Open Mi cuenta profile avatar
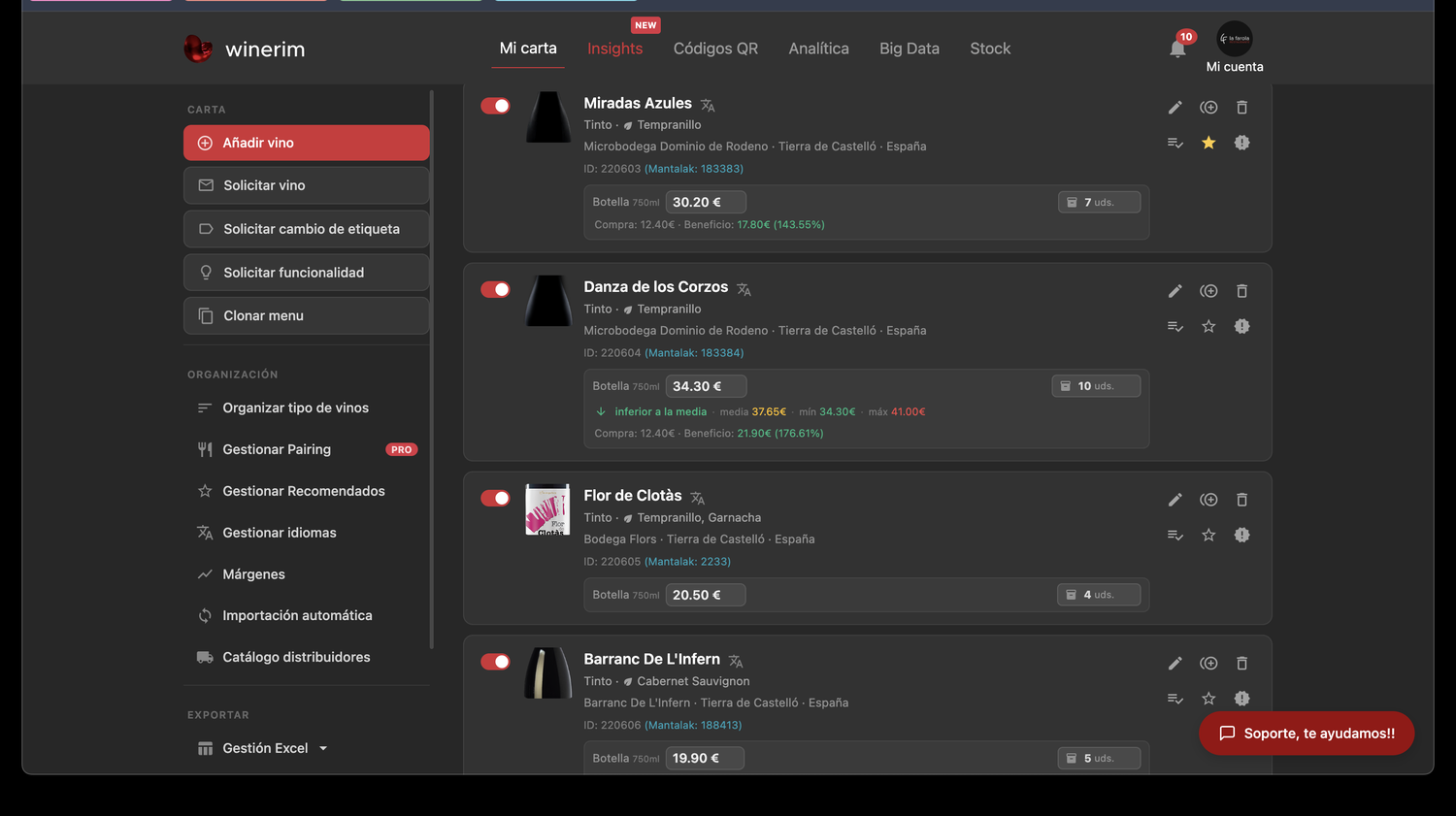The height and width of the screenshot is (816, 1456). coord(1235,39)
